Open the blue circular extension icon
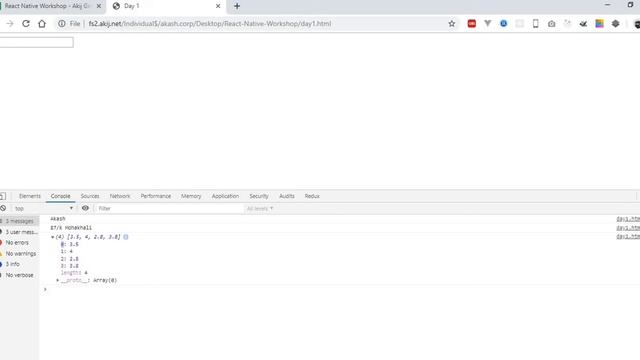This screenshot has height=360, width=640. (x=503, y=24)
